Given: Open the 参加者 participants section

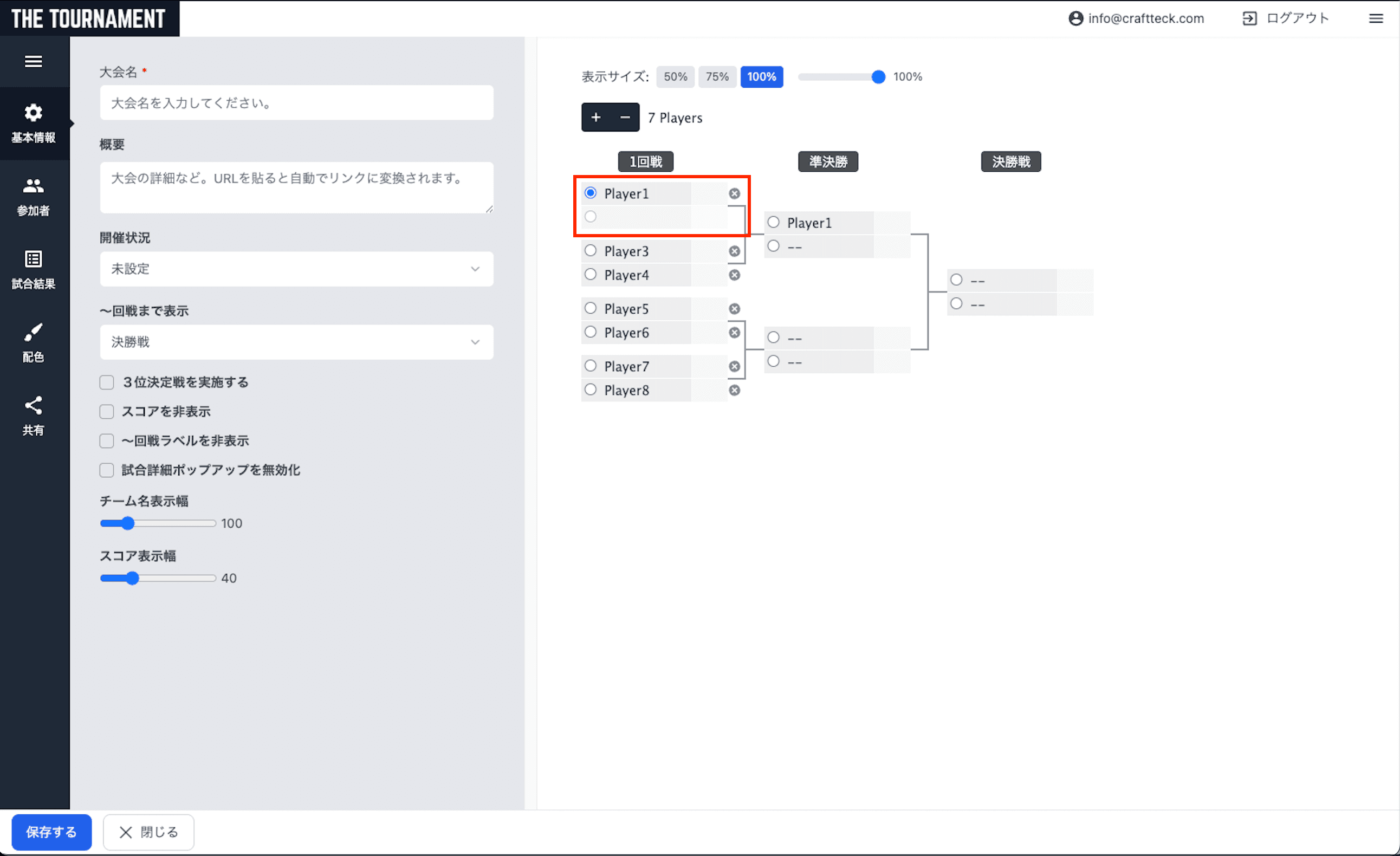Looking at the screenshot, I should 34,197.
